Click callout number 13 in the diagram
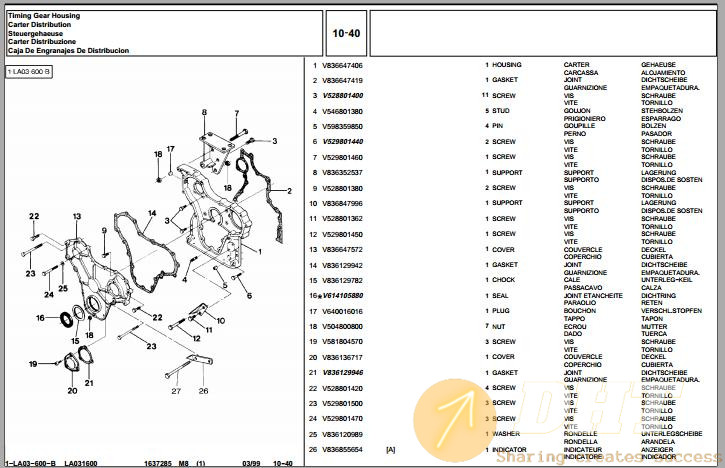 (x=77, y=216)
